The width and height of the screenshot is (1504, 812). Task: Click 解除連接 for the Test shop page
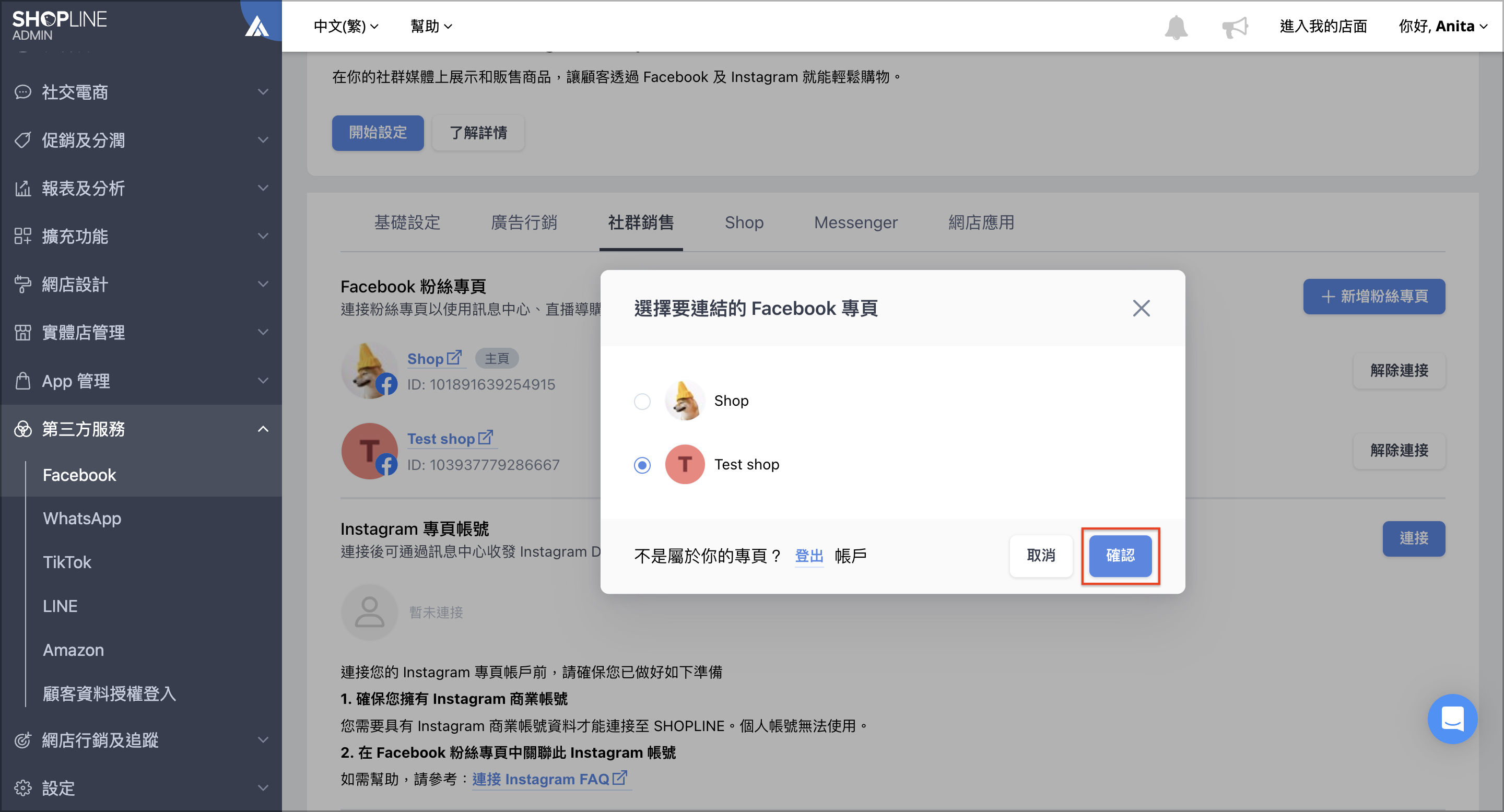pyautogui.click(x=1399, y=451)
